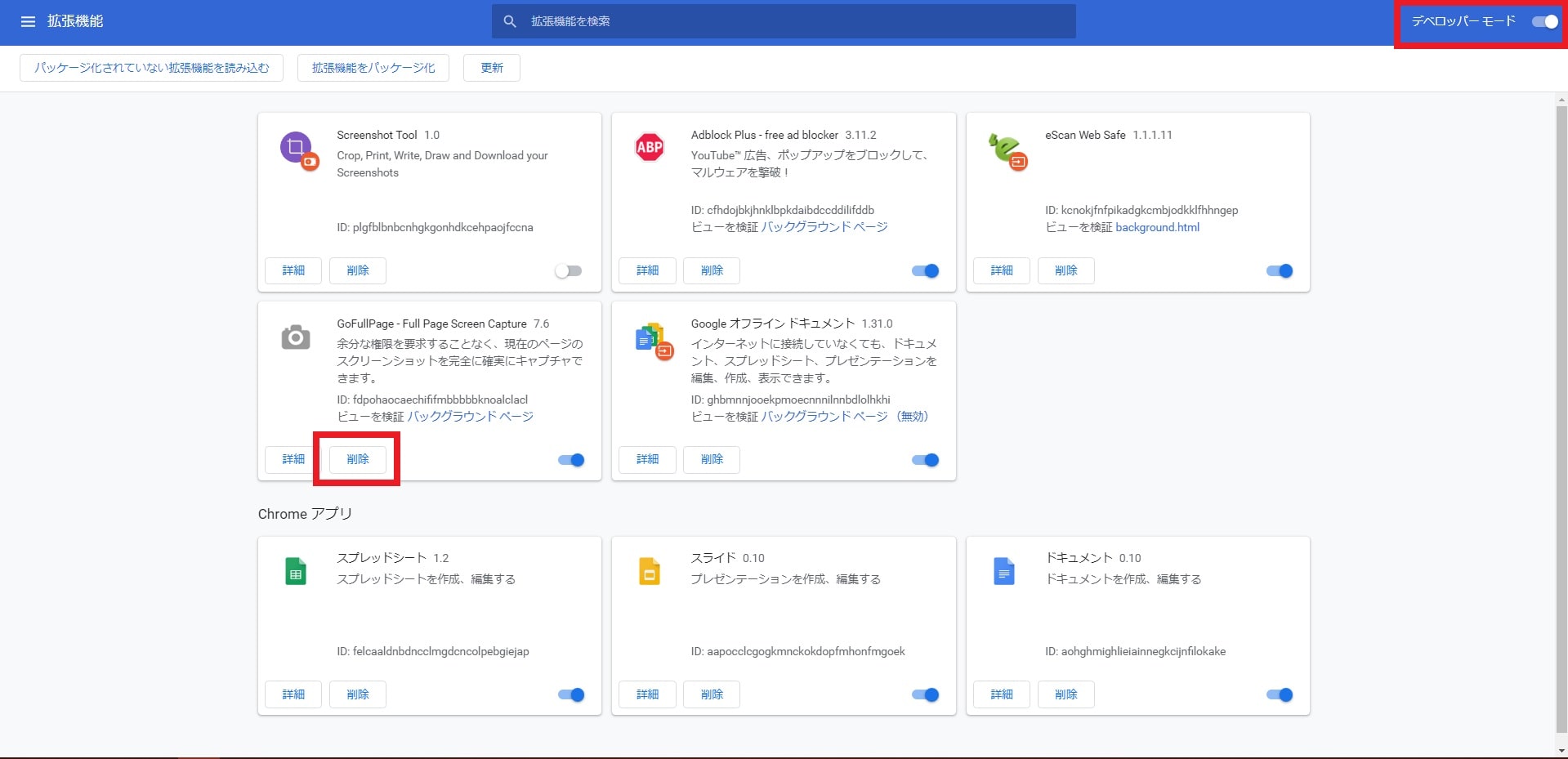Remove Screenshot Tool via 削除
Viewport: 1568px width, 759px height.
[x=358, y=270]
